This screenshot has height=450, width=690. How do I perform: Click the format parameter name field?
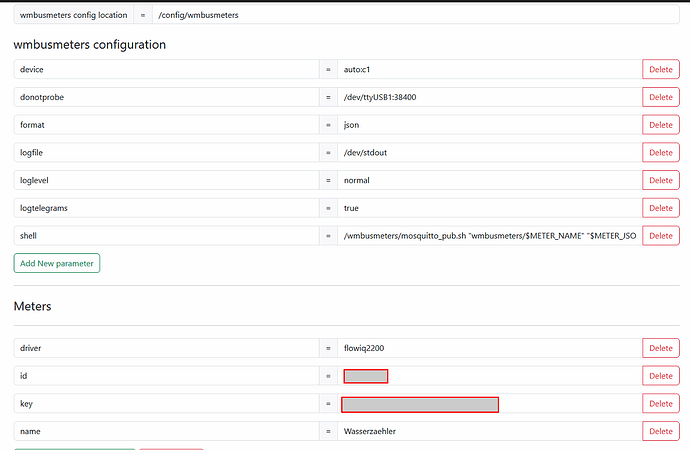166,125
